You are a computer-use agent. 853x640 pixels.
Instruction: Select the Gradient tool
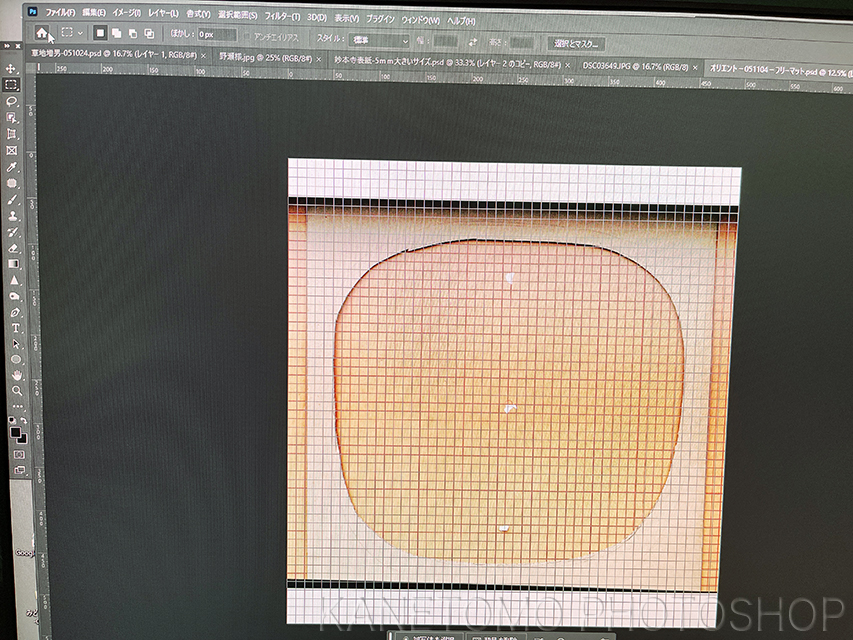pyautogui.click(x=14, y=264)
